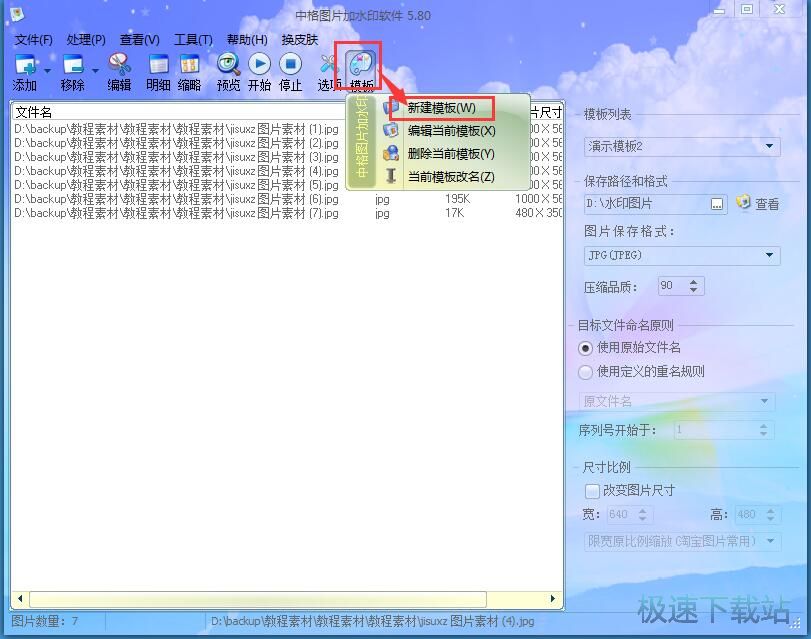The height and width of the screenshot is (639, 811).
Task: Open the 工具(T) menu
Action: (191, 40)
